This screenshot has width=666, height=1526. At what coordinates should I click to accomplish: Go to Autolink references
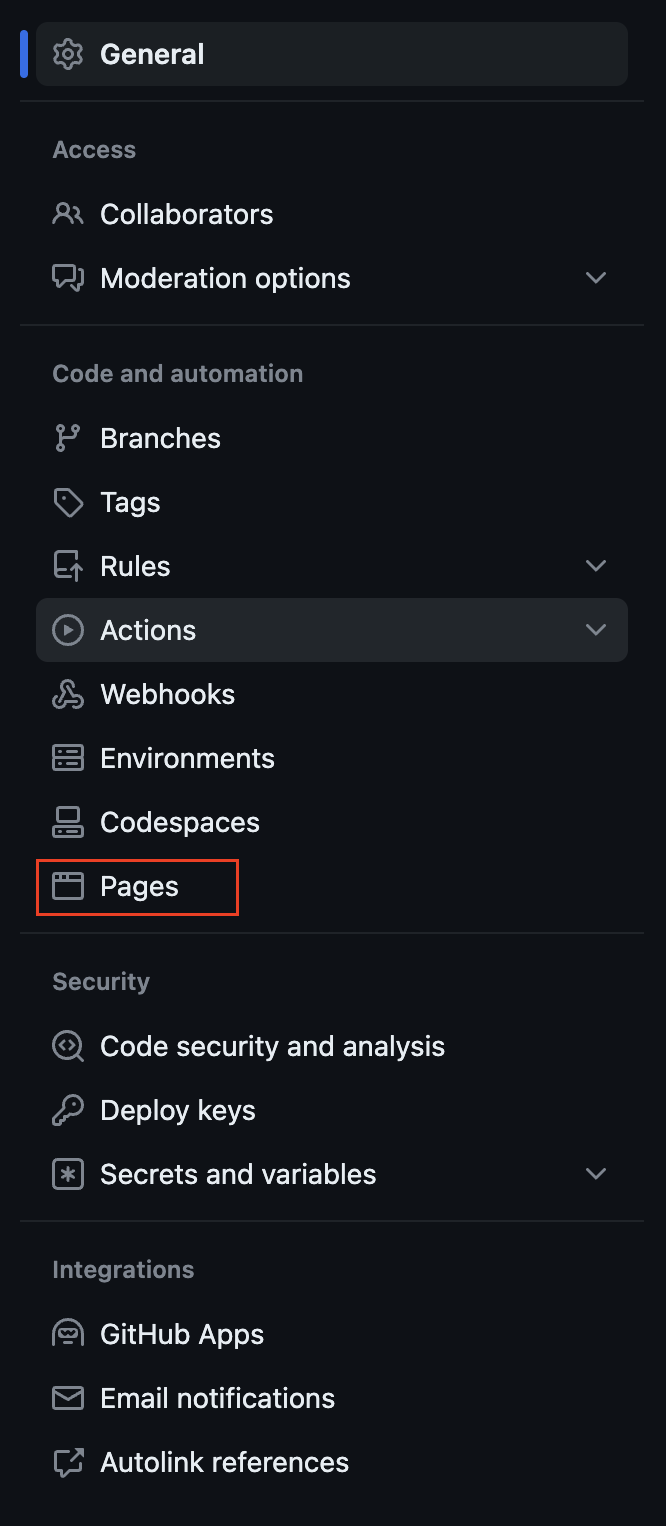[x=332, y=1462]
